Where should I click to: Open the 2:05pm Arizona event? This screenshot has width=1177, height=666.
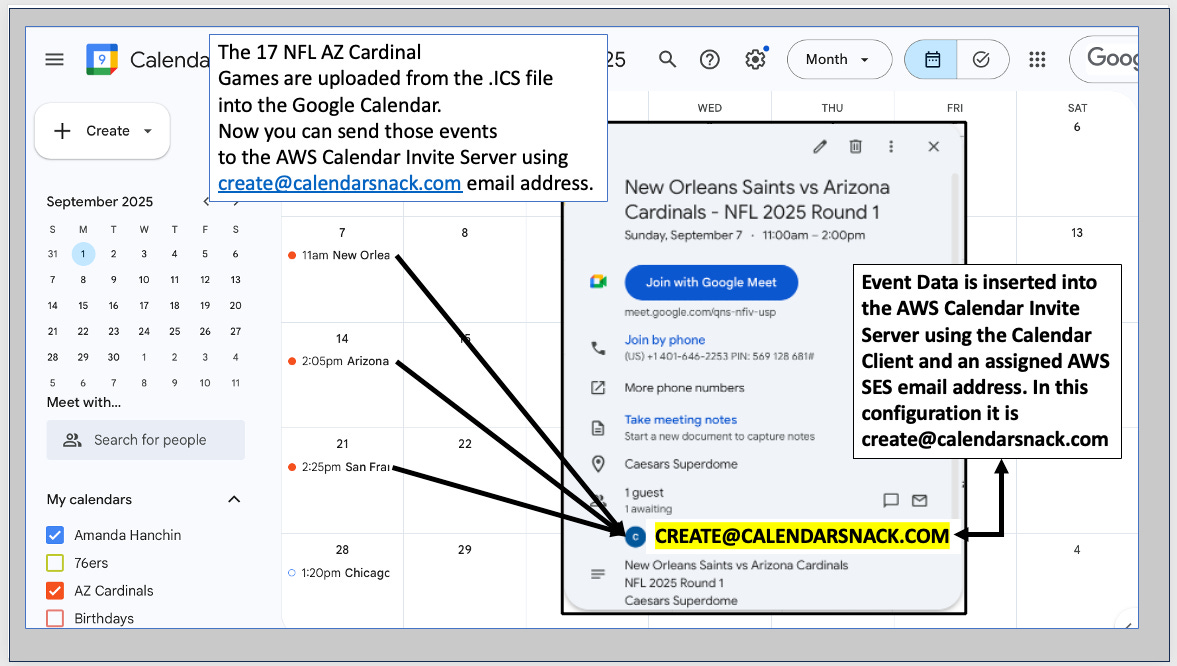[x=339, y=361]
